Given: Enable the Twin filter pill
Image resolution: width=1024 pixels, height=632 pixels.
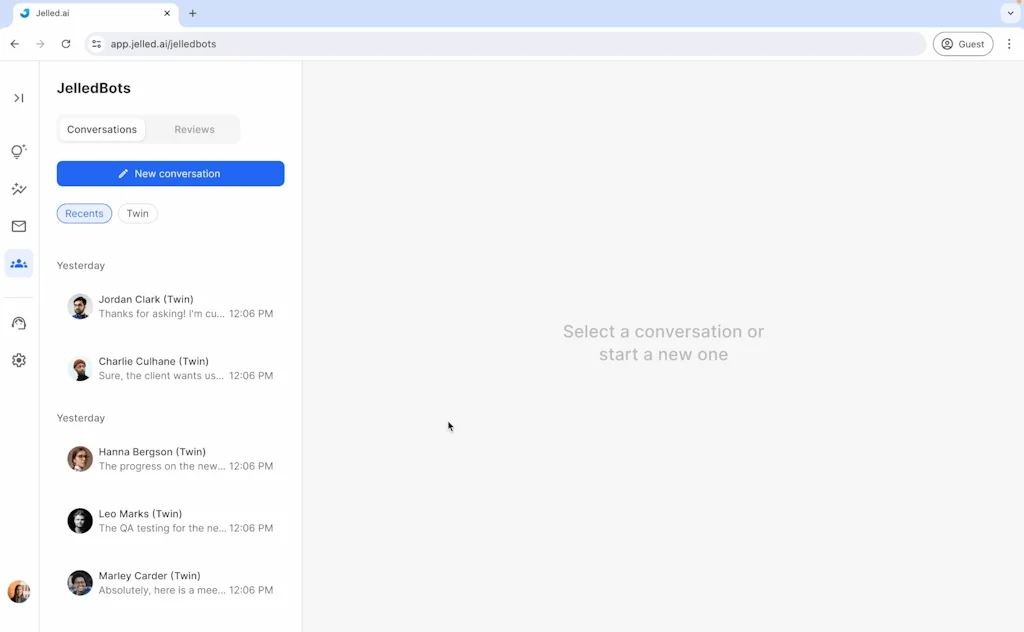Looking at the screenshot, I should pos(137,213).
